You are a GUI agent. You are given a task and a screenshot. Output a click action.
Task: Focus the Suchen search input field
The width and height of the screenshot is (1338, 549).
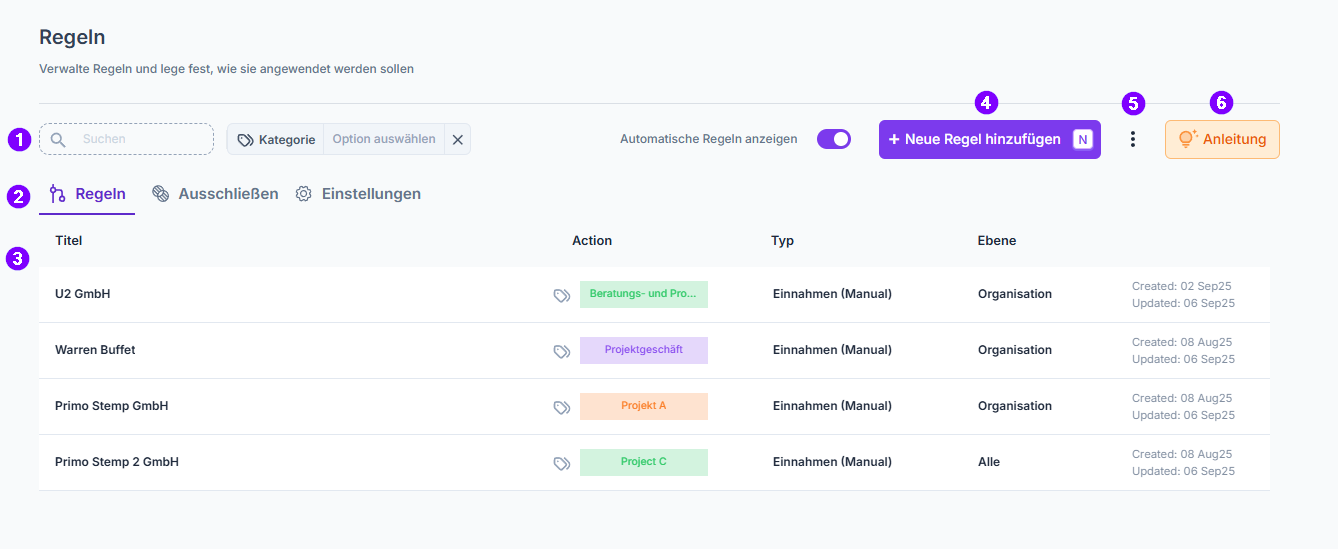(x=126, y=139)
